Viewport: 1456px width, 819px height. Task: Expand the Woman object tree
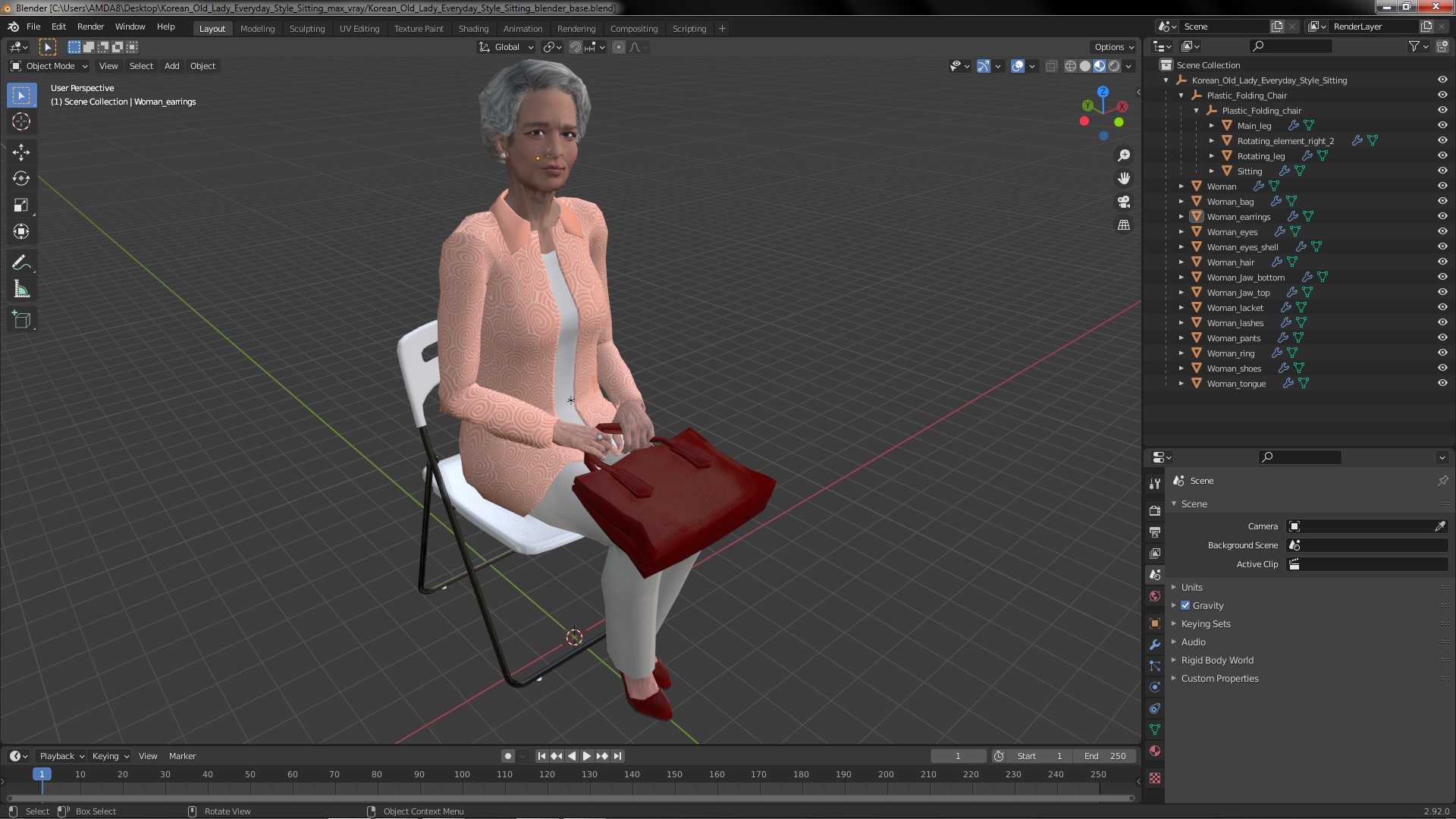click(x=1181, y=187)
